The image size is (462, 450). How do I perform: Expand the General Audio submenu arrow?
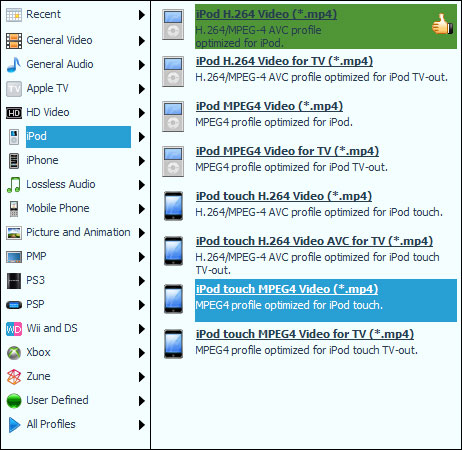(142, 65)
